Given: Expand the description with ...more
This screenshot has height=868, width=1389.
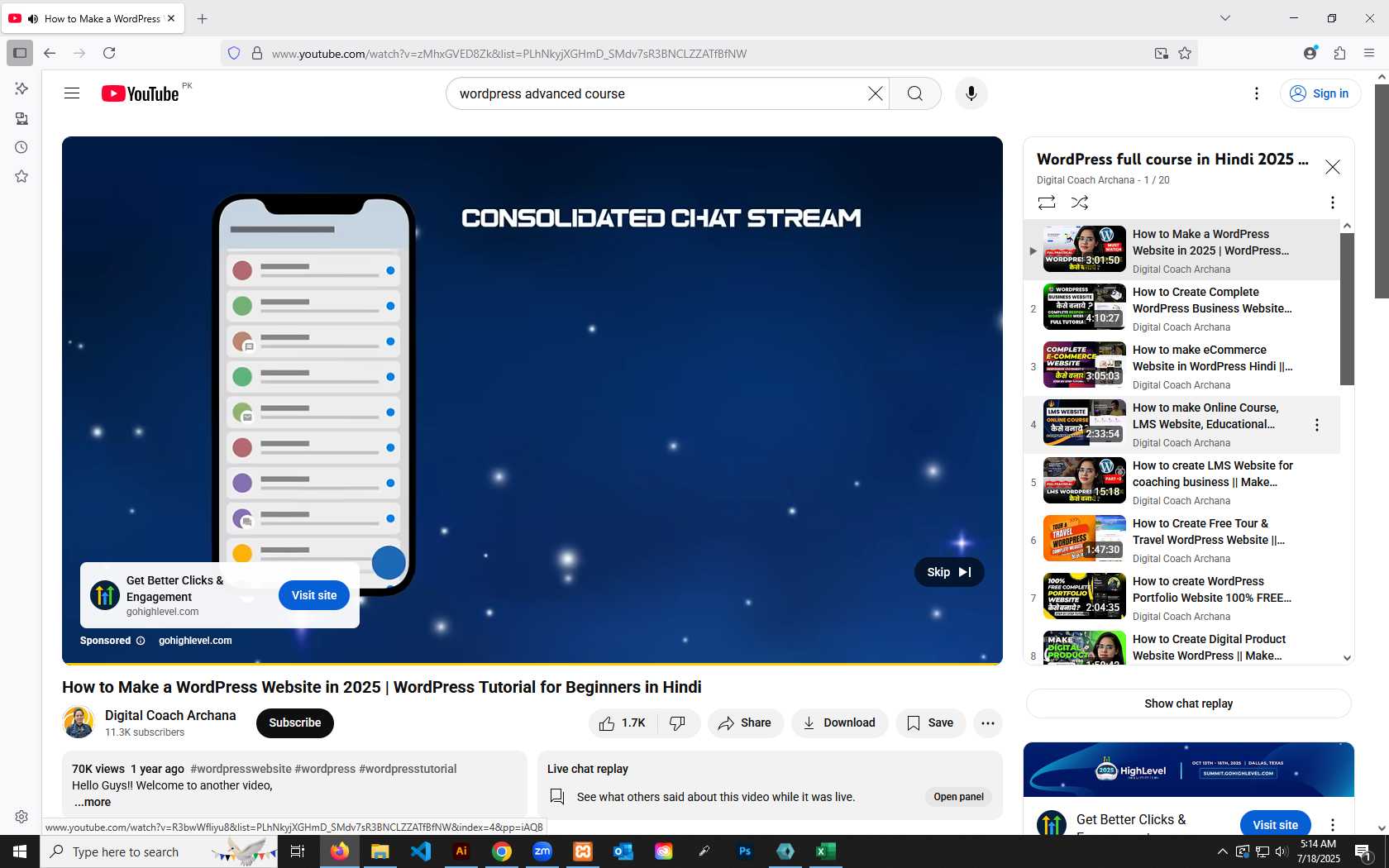Looking at the screenshot, I should point(93,802).
